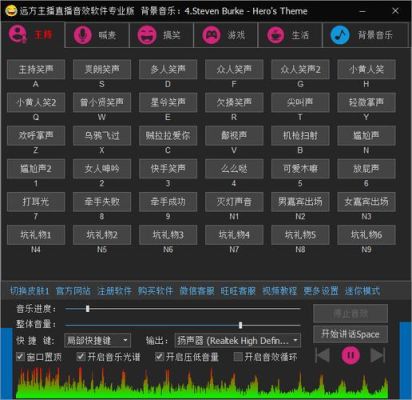Trigger the 轻微掌声 light applause sound
Image resolution: width=412 pixels, height=400 pixels.
point(366,102)
